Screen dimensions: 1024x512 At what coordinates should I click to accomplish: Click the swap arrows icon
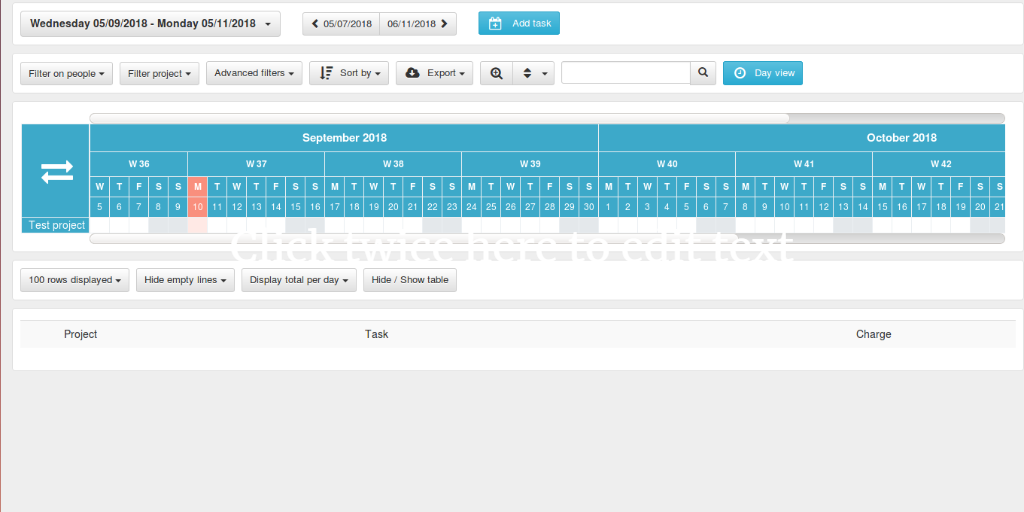coord(56,171)
